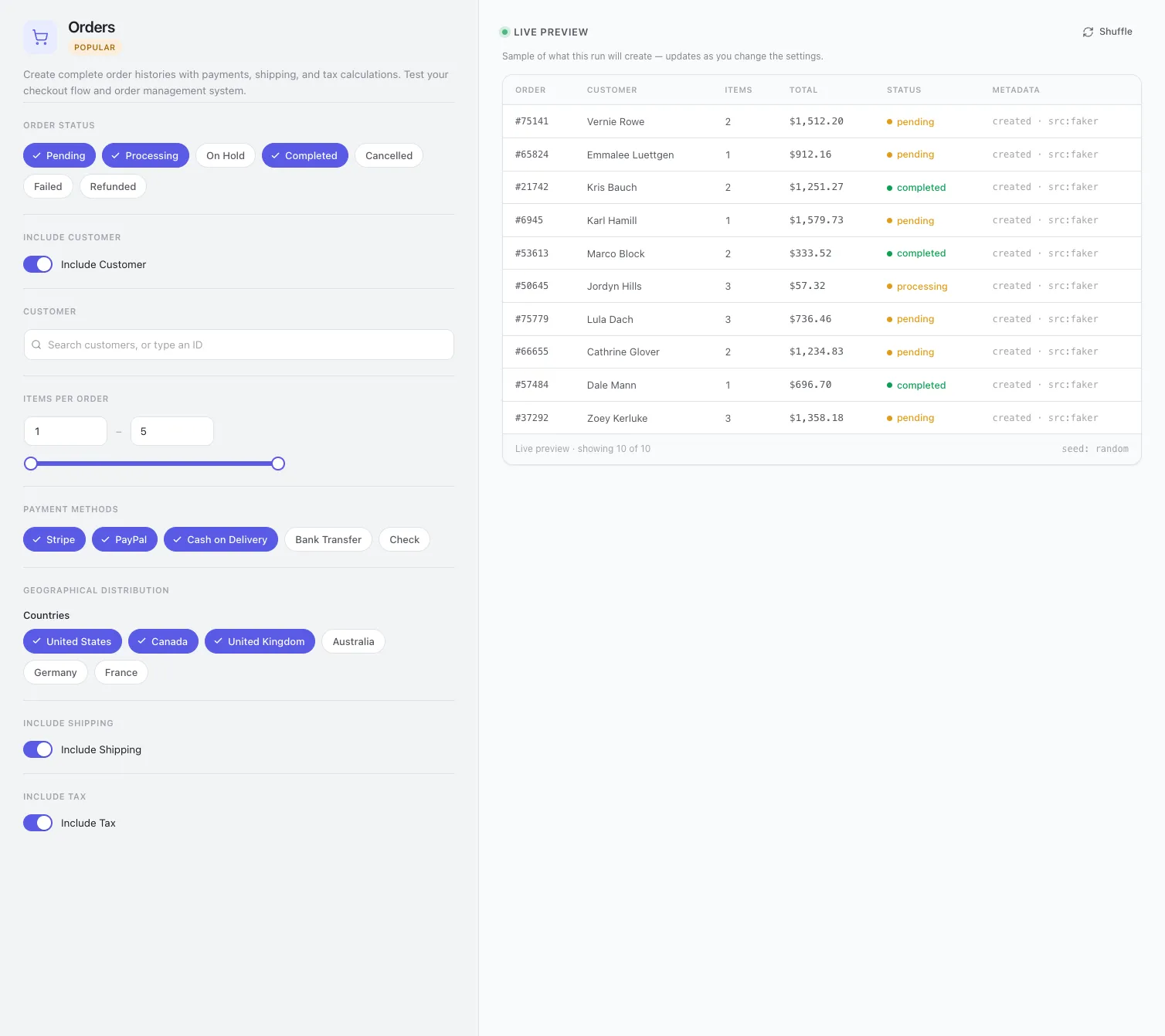Image resolution: width=1165 pixels, height=1036 pixels.
Task: Enable the Cancelled status chip
Action: tap(389, 155)
